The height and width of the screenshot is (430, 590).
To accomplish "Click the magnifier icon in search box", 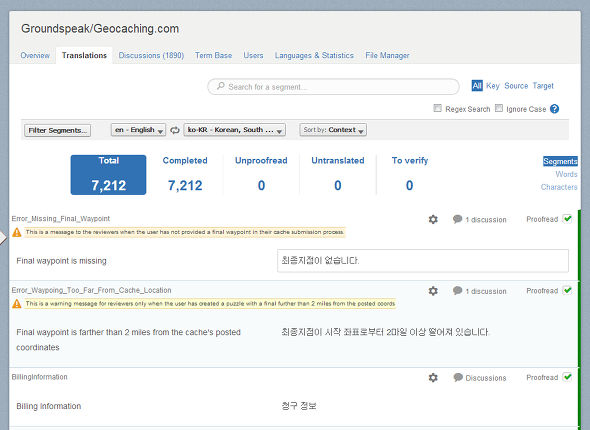I will 220,86.
